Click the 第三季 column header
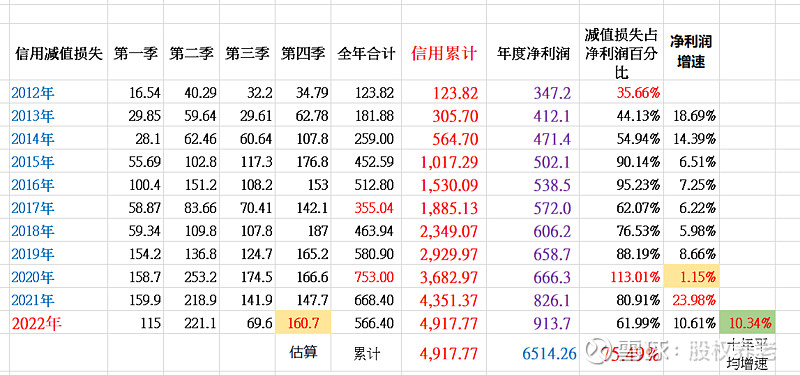 [247, 53]
